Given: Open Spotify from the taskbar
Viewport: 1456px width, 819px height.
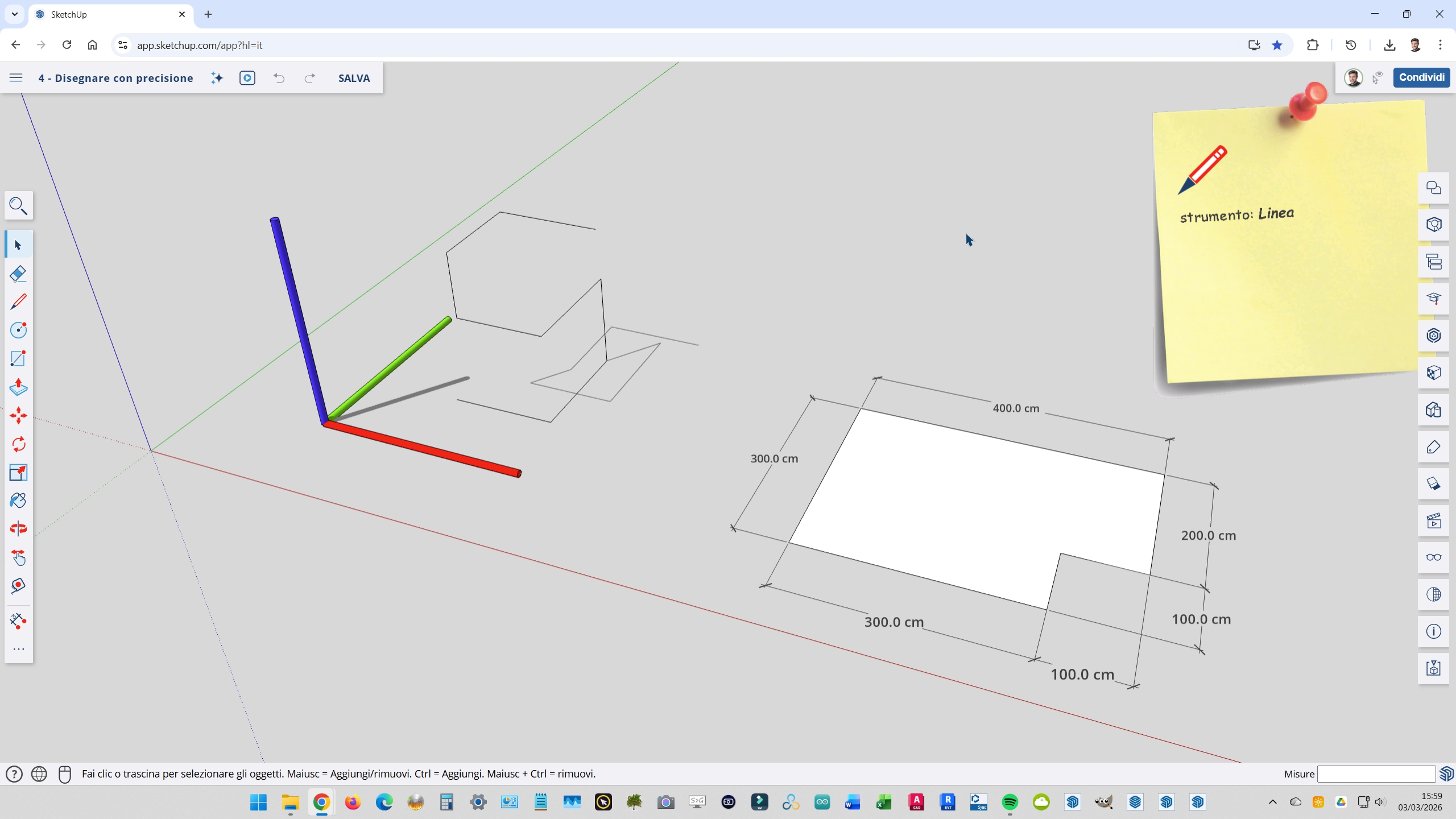Looking at the screenshot, I should tap(1010, 803).
